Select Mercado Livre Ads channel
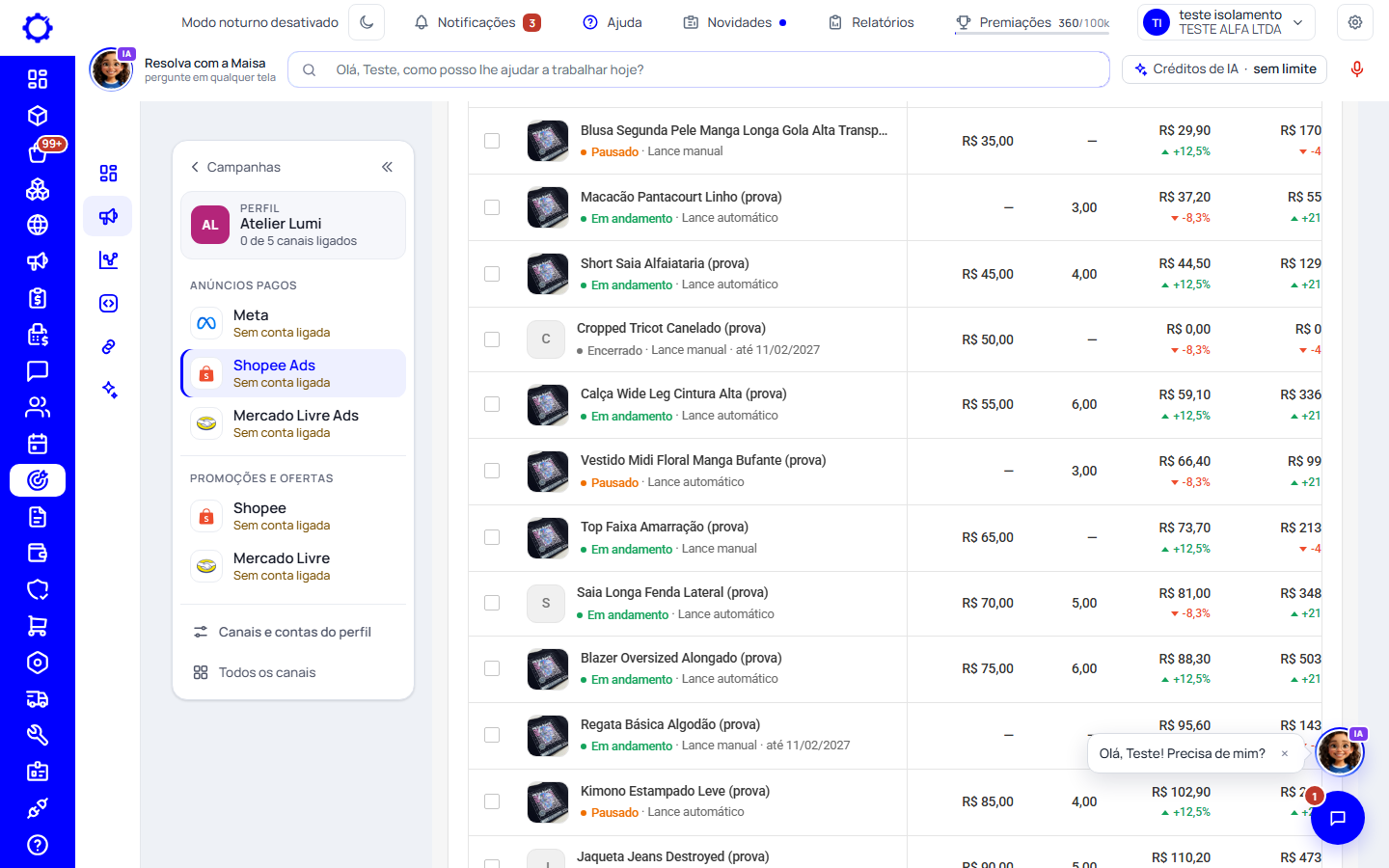The height and width of the screenshot is (868, 1389). pos(293,423)
